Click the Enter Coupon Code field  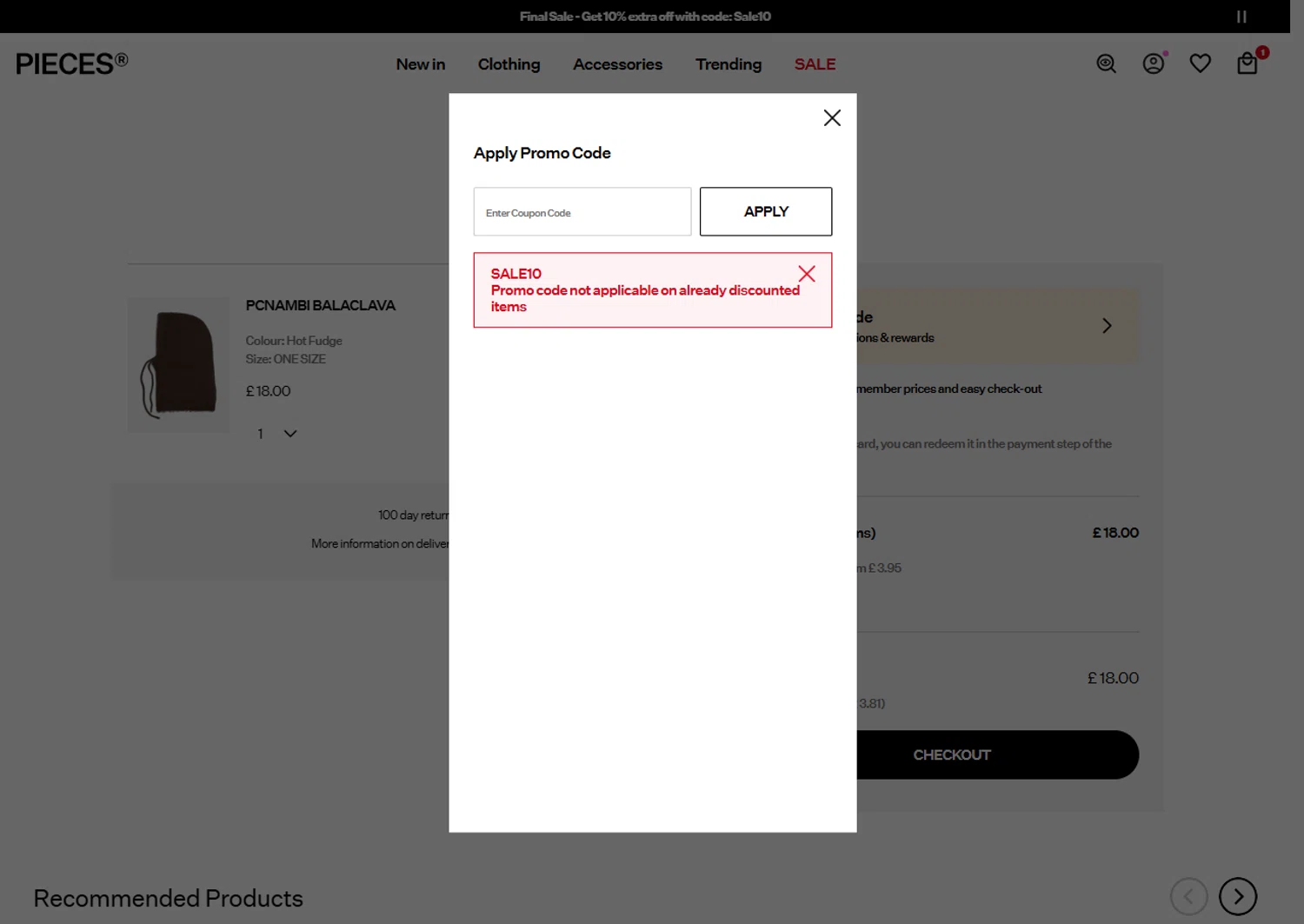point(582,212)
